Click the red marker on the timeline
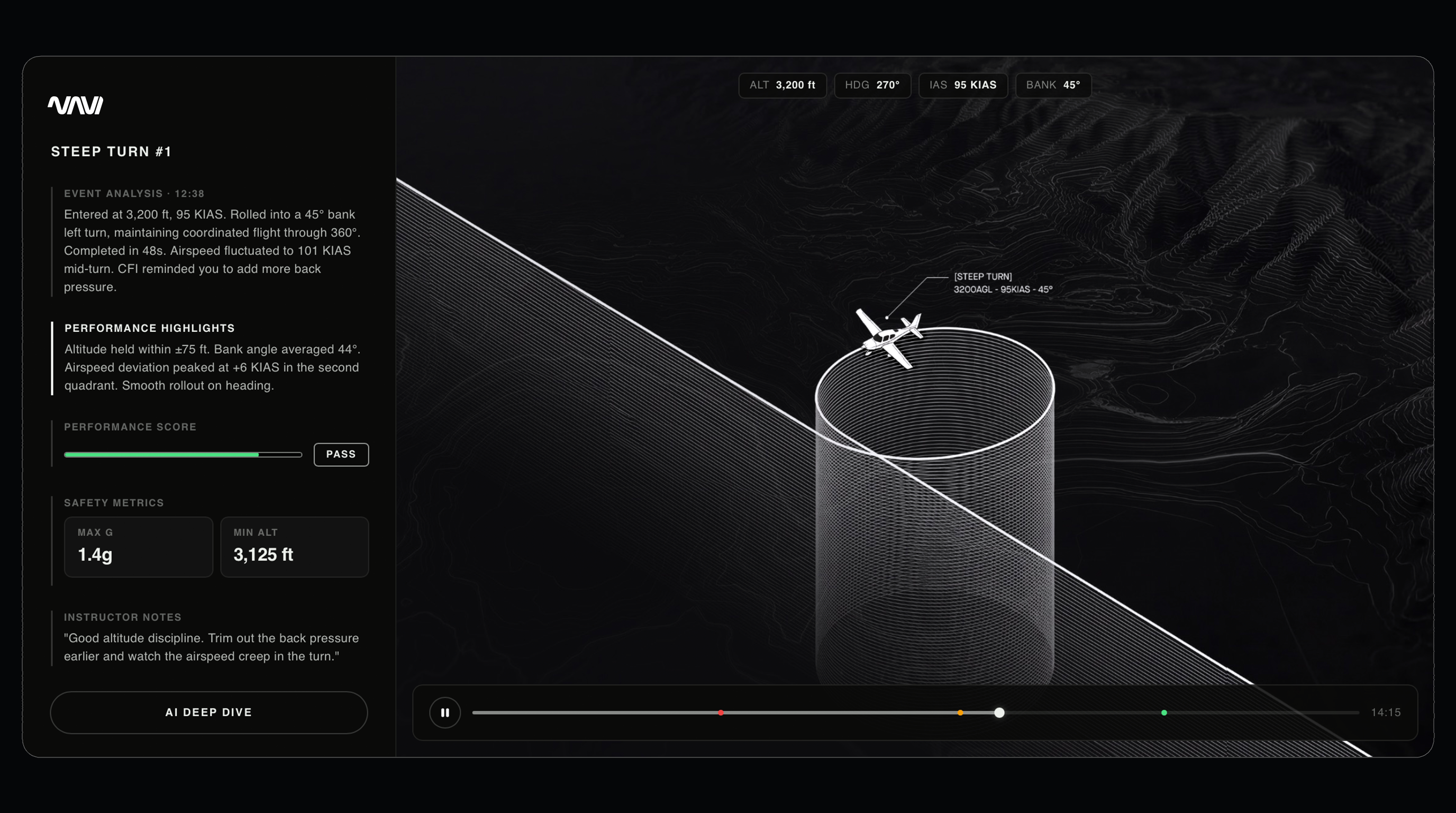The width and height of the screenshot is (1456, 813). tap(721, 713)
